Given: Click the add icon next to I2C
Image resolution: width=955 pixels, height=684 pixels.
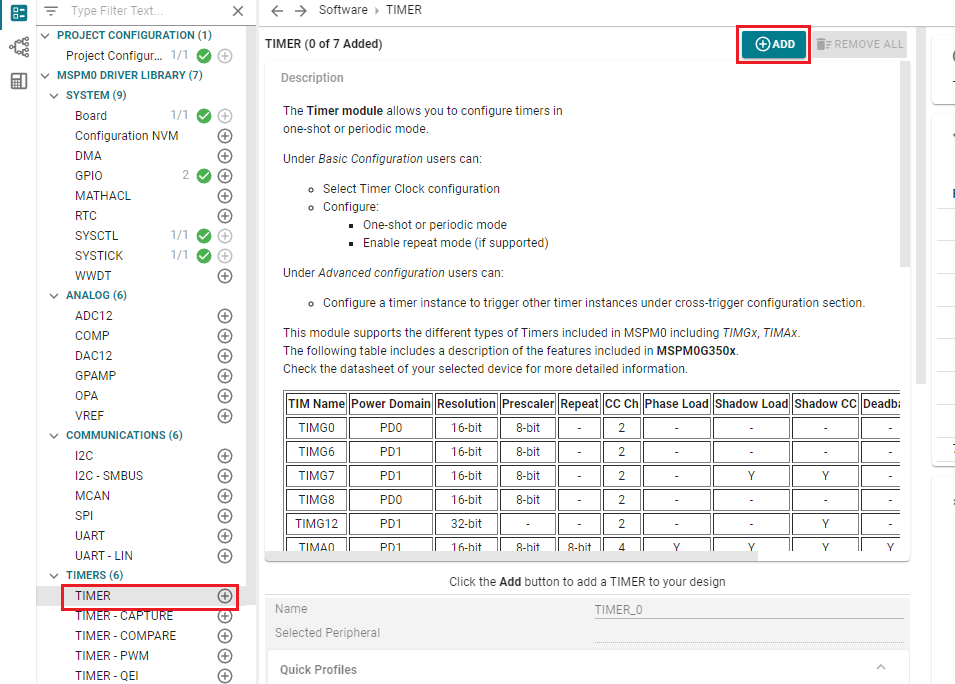Looking at the screenshot, I should [225, 456].
